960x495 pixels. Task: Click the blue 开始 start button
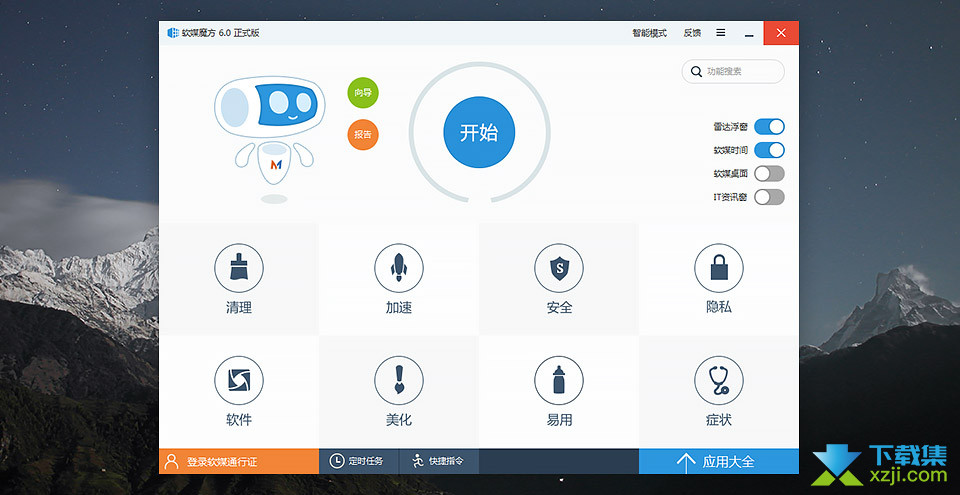pos(479,132)
